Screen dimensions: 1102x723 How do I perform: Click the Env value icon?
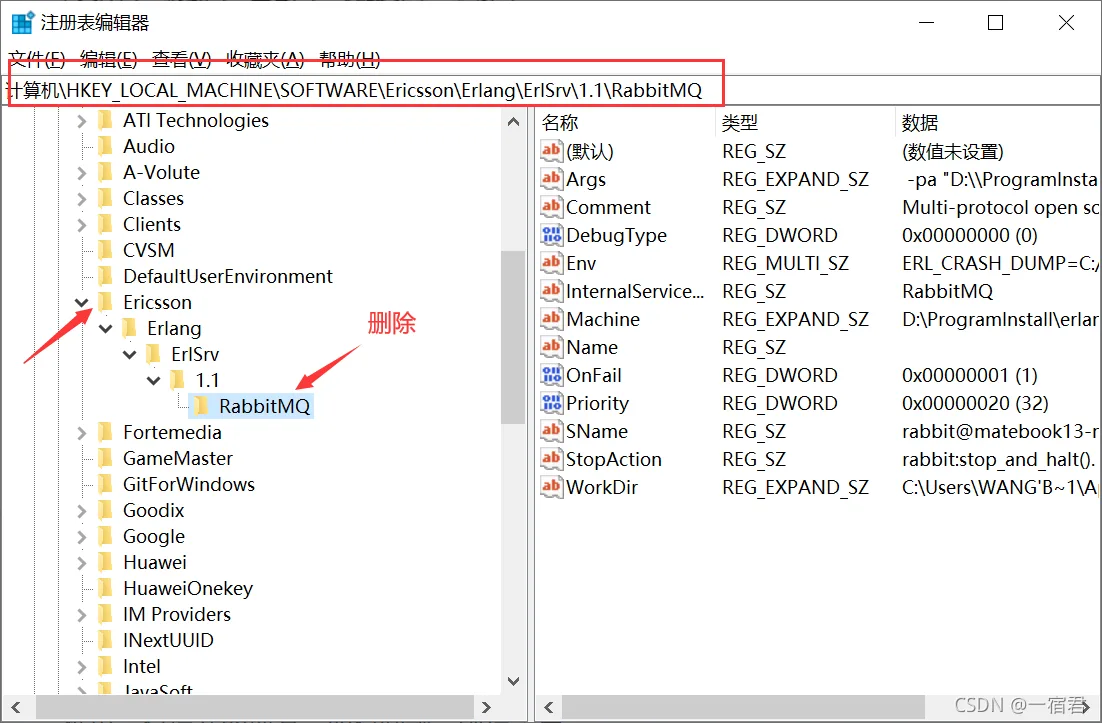[x=551, y=263]
